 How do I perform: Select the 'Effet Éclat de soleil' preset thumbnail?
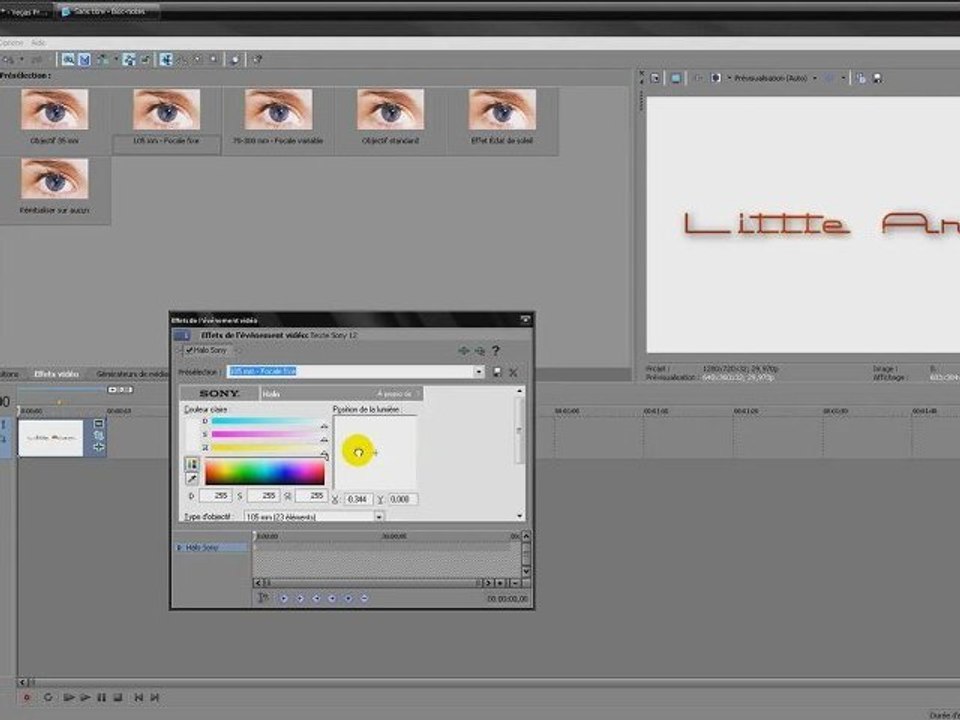coord(502,110)
